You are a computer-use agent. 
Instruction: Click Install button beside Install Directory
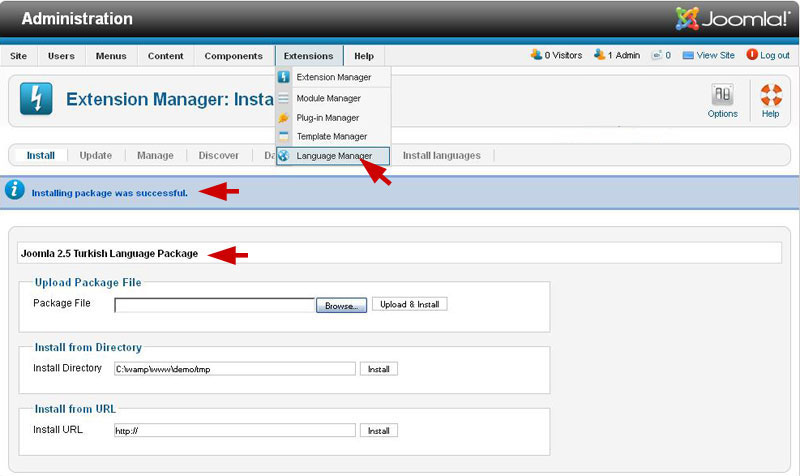(378, 369)
